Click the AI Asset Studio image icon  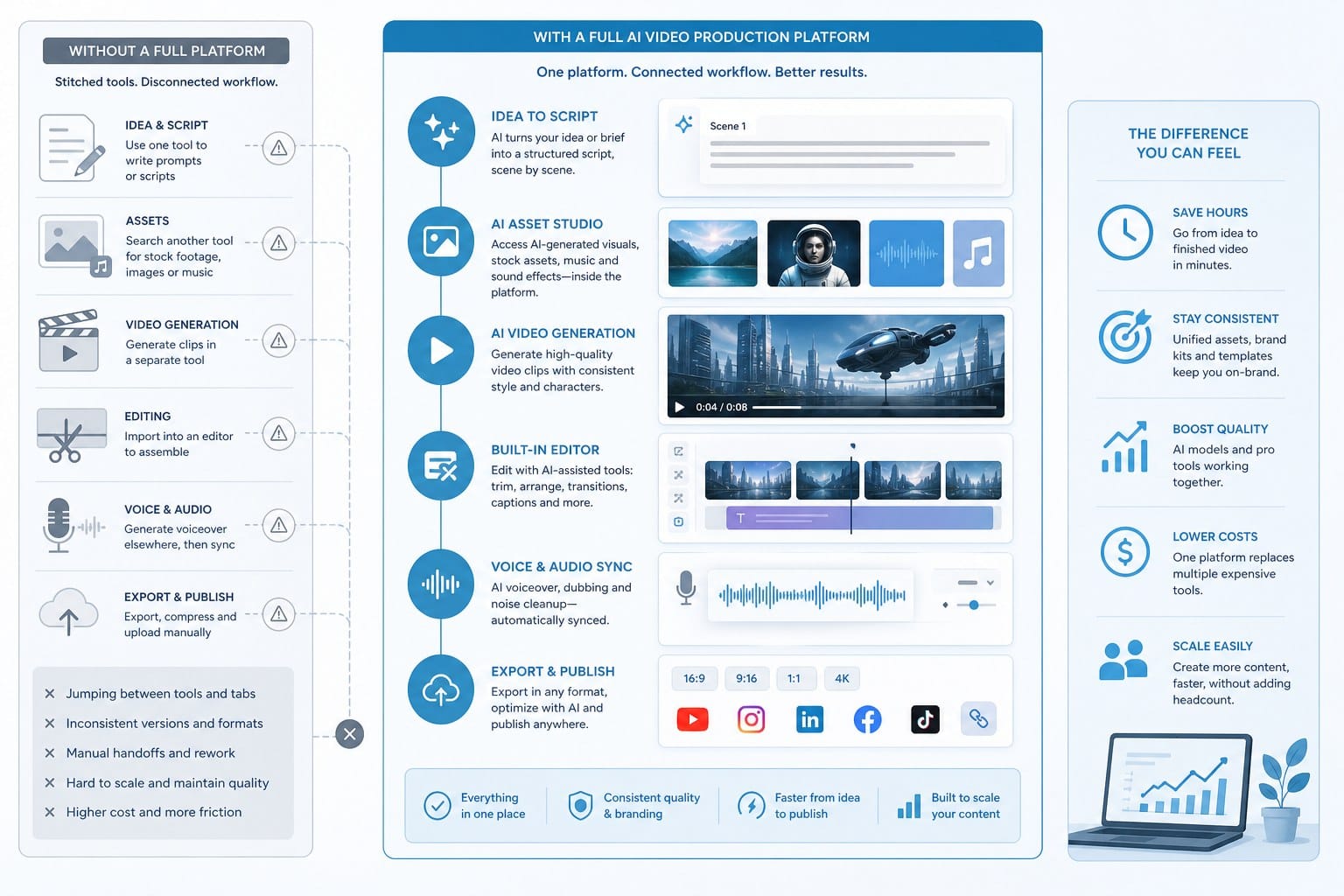point(441,241)
